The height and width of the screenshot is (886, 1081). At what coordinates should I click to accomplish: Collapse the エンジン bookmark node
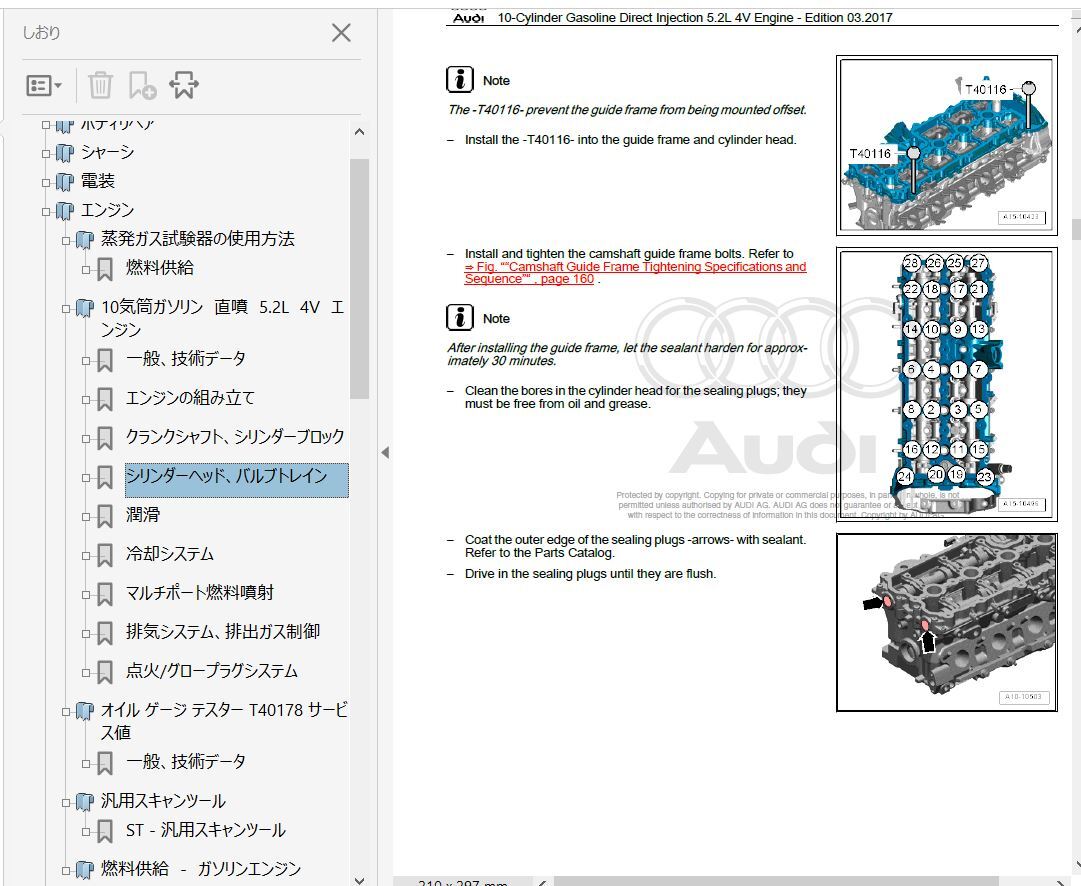point(46,211)
